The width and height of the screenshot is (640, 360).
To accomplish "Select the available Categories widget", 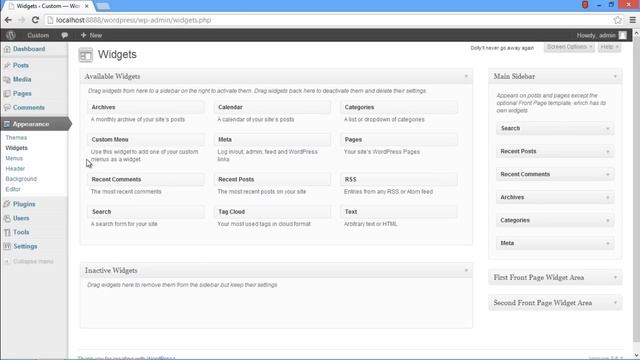I will click(x=399, y=107).
